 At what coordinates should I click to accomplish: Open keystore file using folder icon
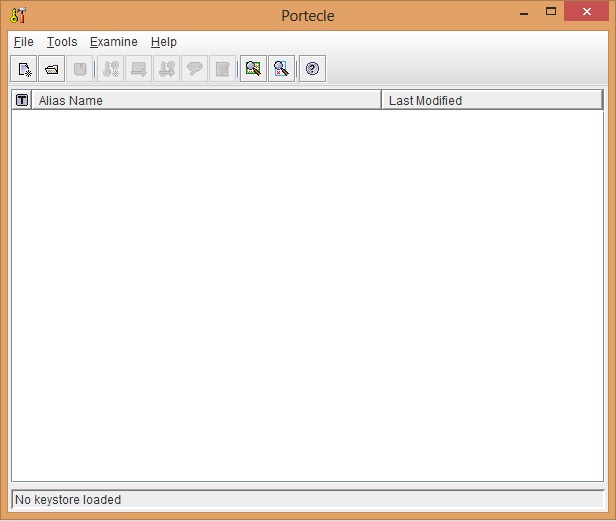(x=52, y=69)
